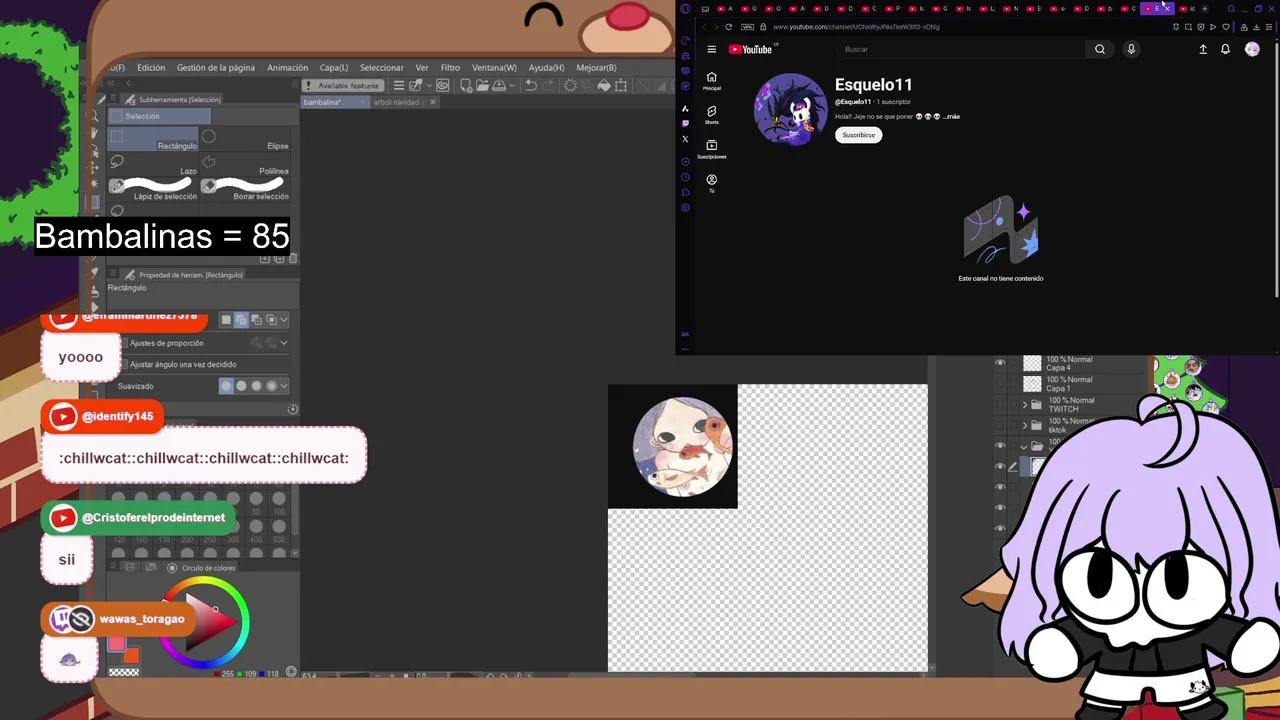Choose the Polilínea selection sub-tool
Screen dimensions: 1280x720
click(x=245, y=165)
